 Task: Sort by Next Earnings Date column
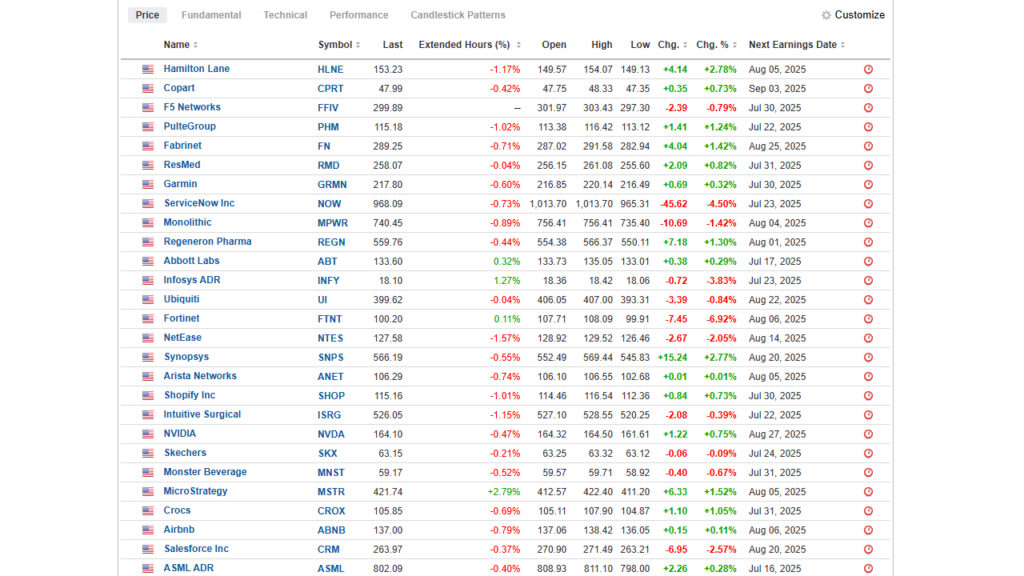click(x=797, y=44)
